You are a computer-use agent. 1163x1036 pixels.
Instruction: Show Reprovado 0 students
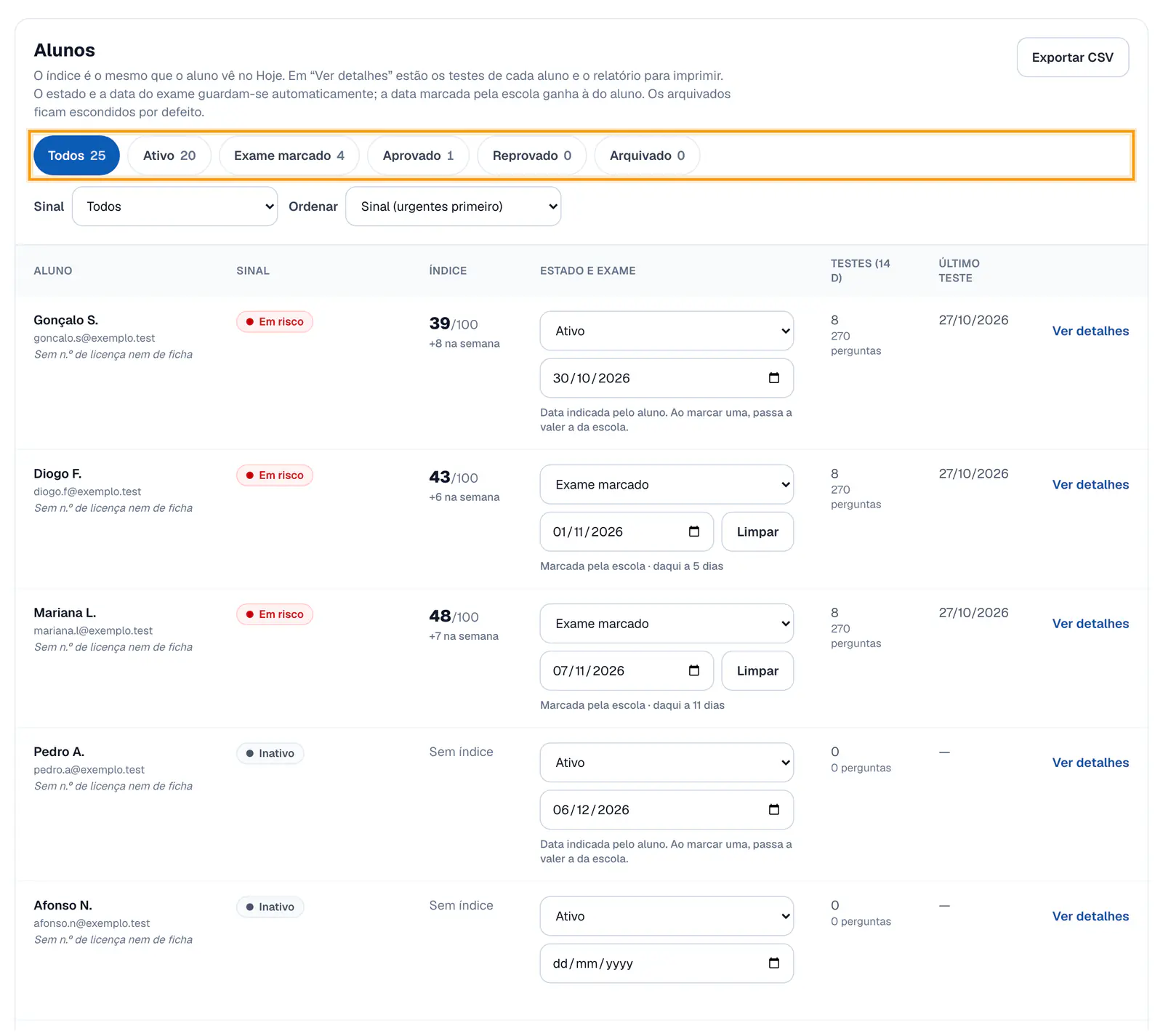(532, 156)
